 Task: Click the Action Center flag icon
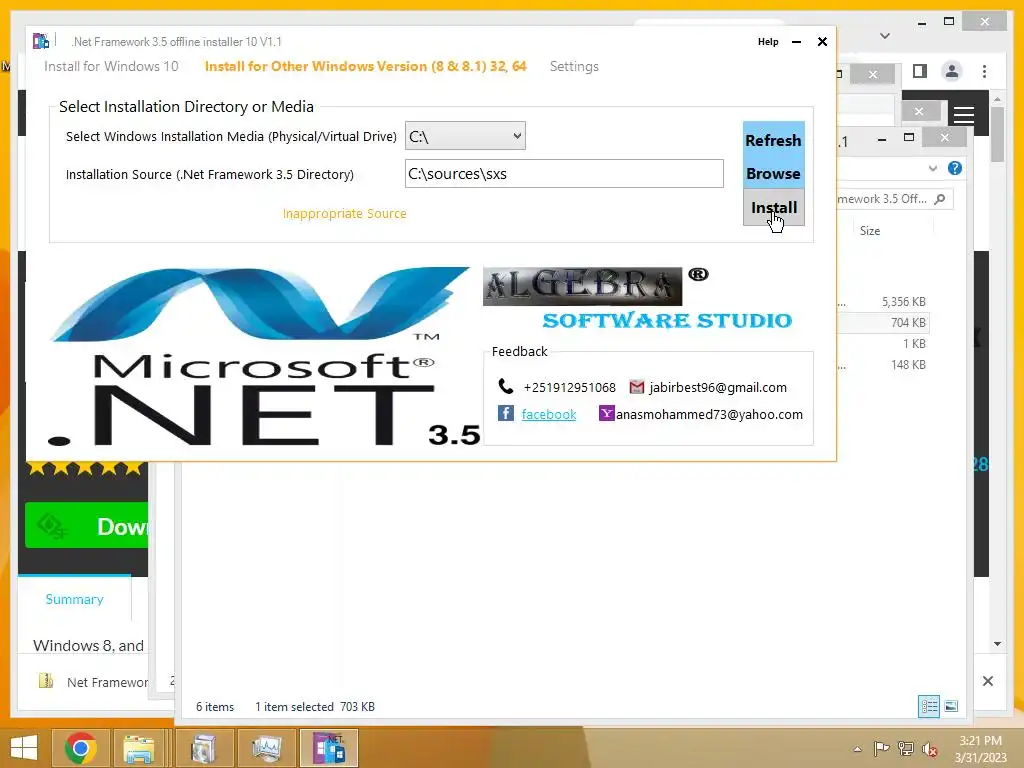click(881, 749)
